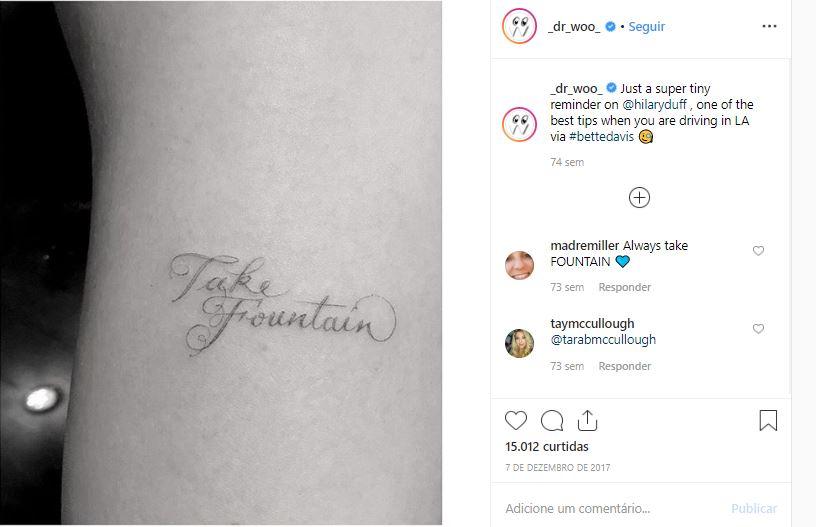Screen dimensions: 816x527
Task: Click the share post icon
Action: point(587,421)
